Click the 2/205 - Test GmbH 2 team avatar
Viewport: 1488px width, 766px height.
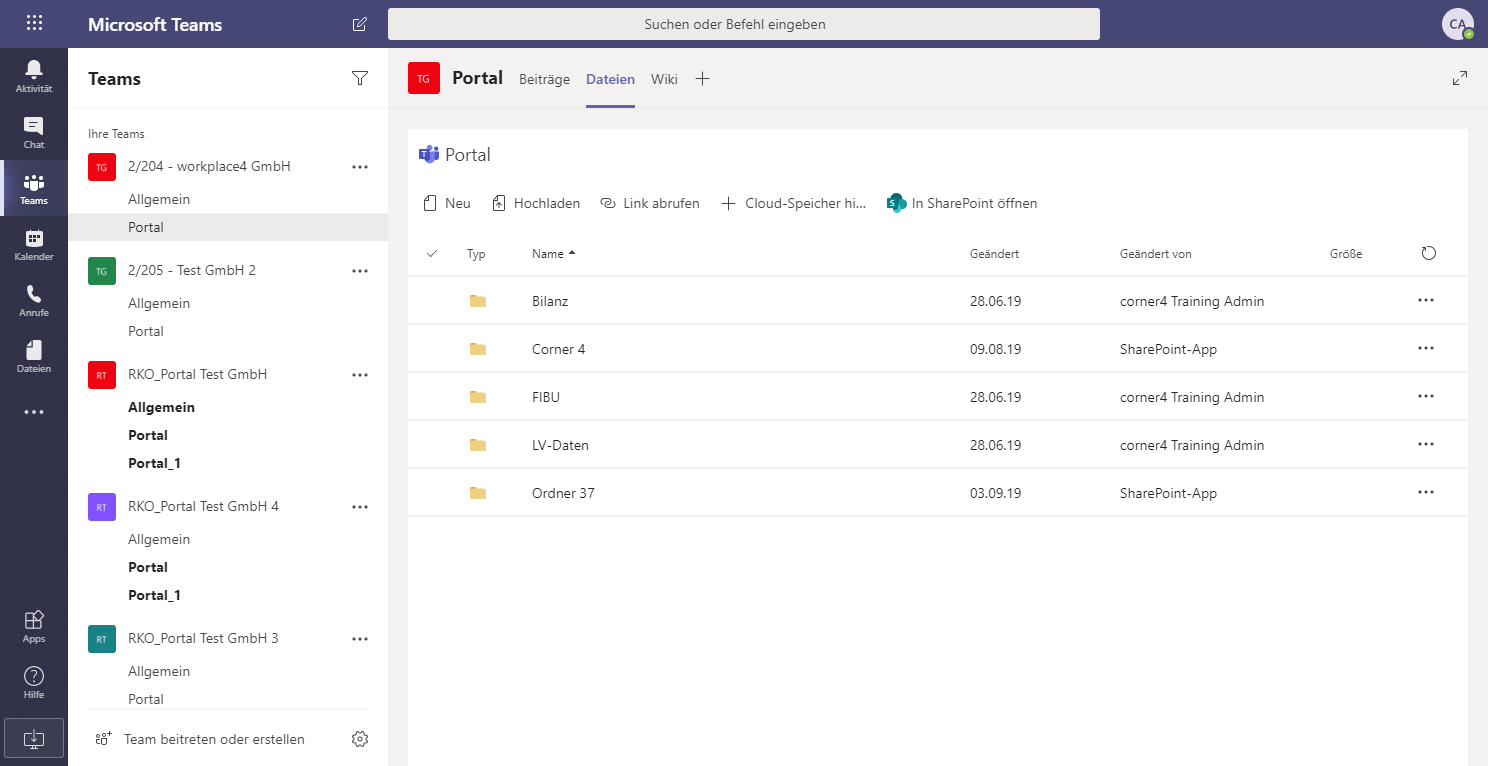click(x=102, y=271)
